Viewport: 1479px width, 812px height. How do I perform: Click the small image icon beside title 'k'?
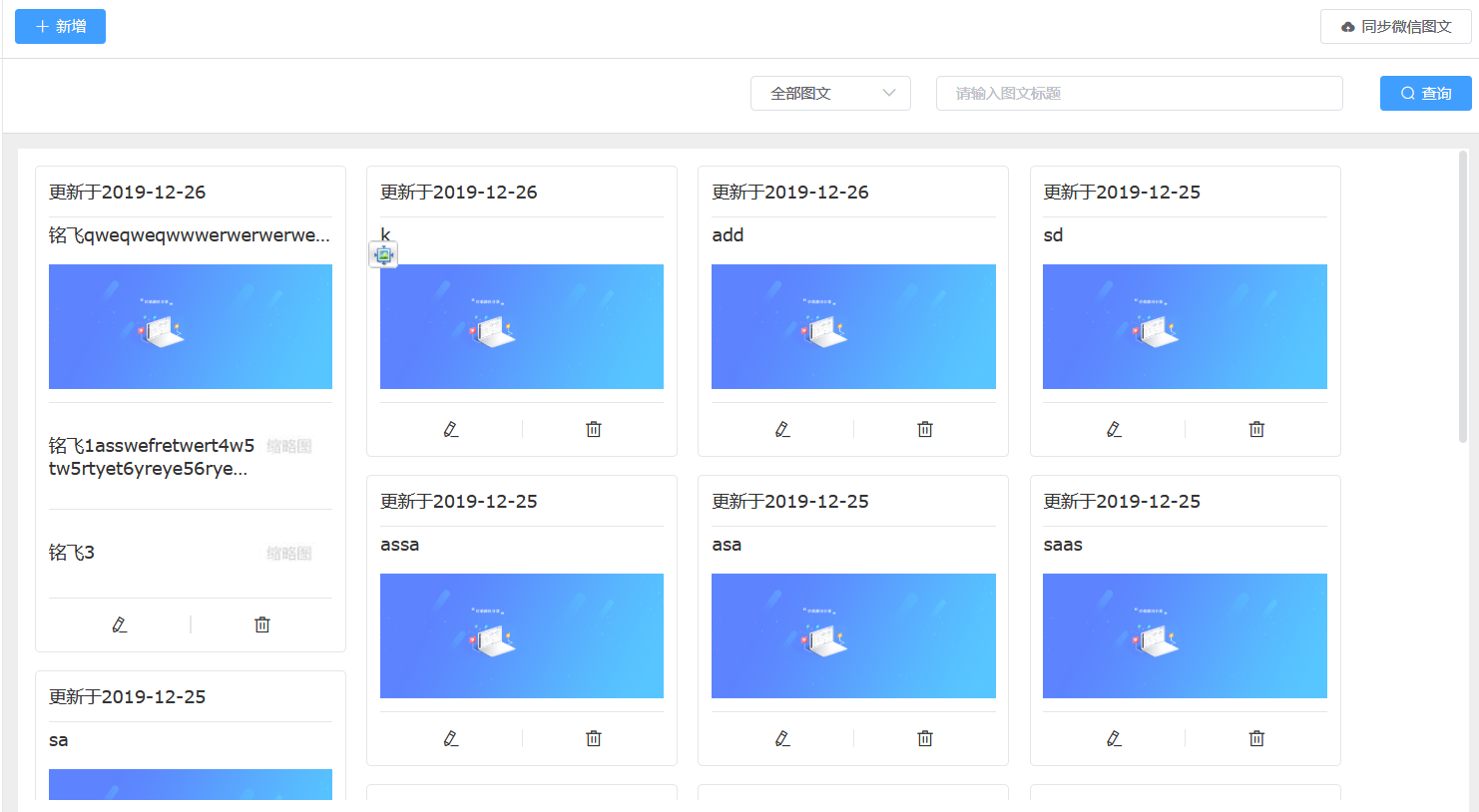[x=384, y=255]
